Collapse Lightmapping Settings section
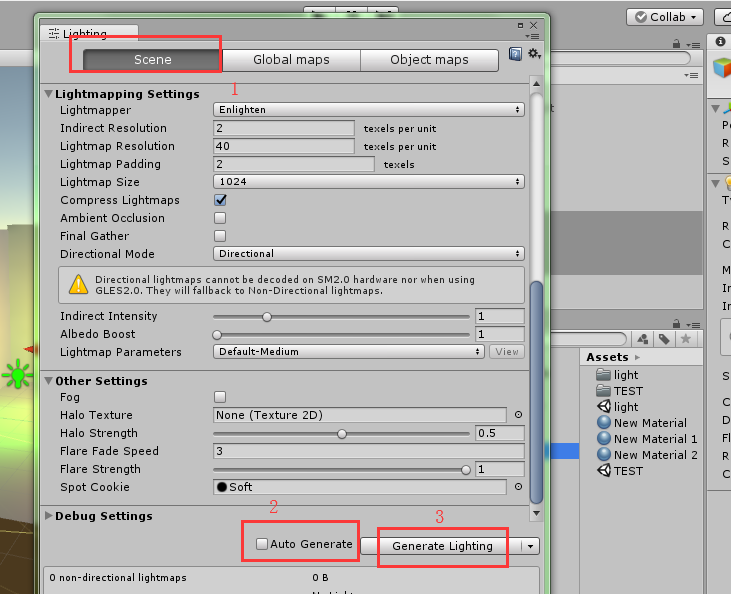The height and width of the screenshot is (594, 731). [48, 94]
